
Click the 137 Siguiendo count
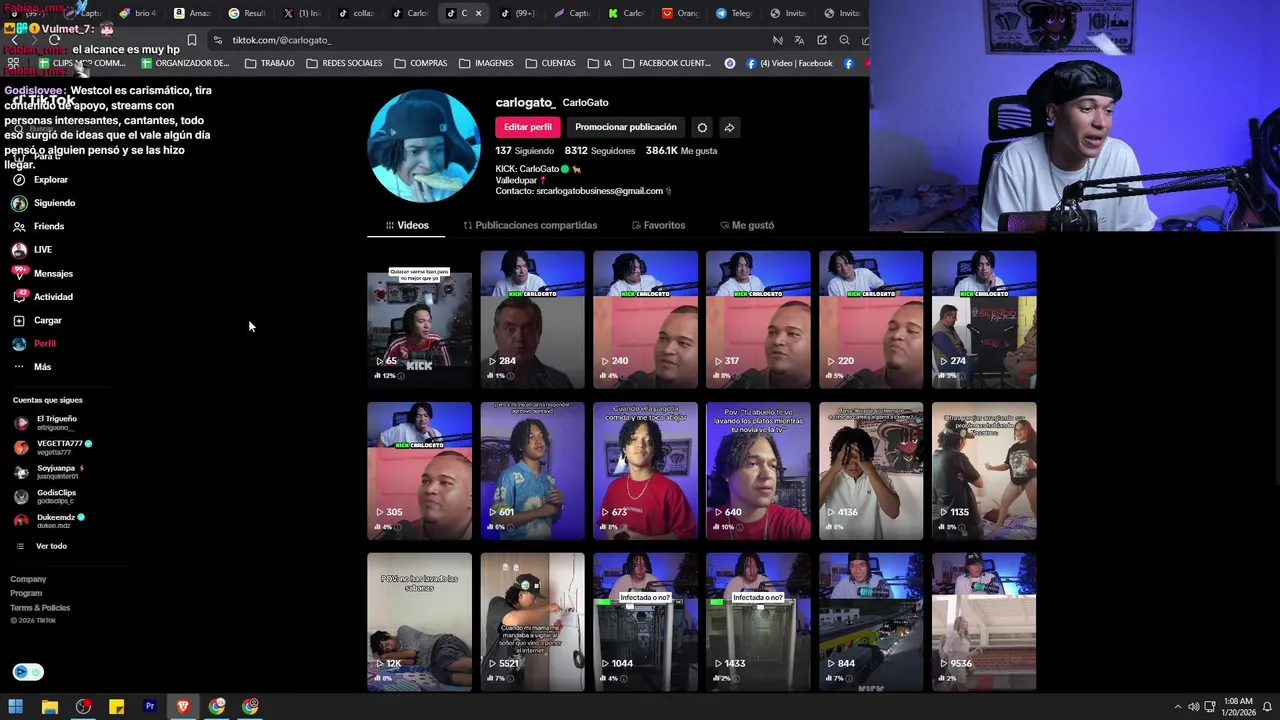pyautogui.click(x=524, y=151)
